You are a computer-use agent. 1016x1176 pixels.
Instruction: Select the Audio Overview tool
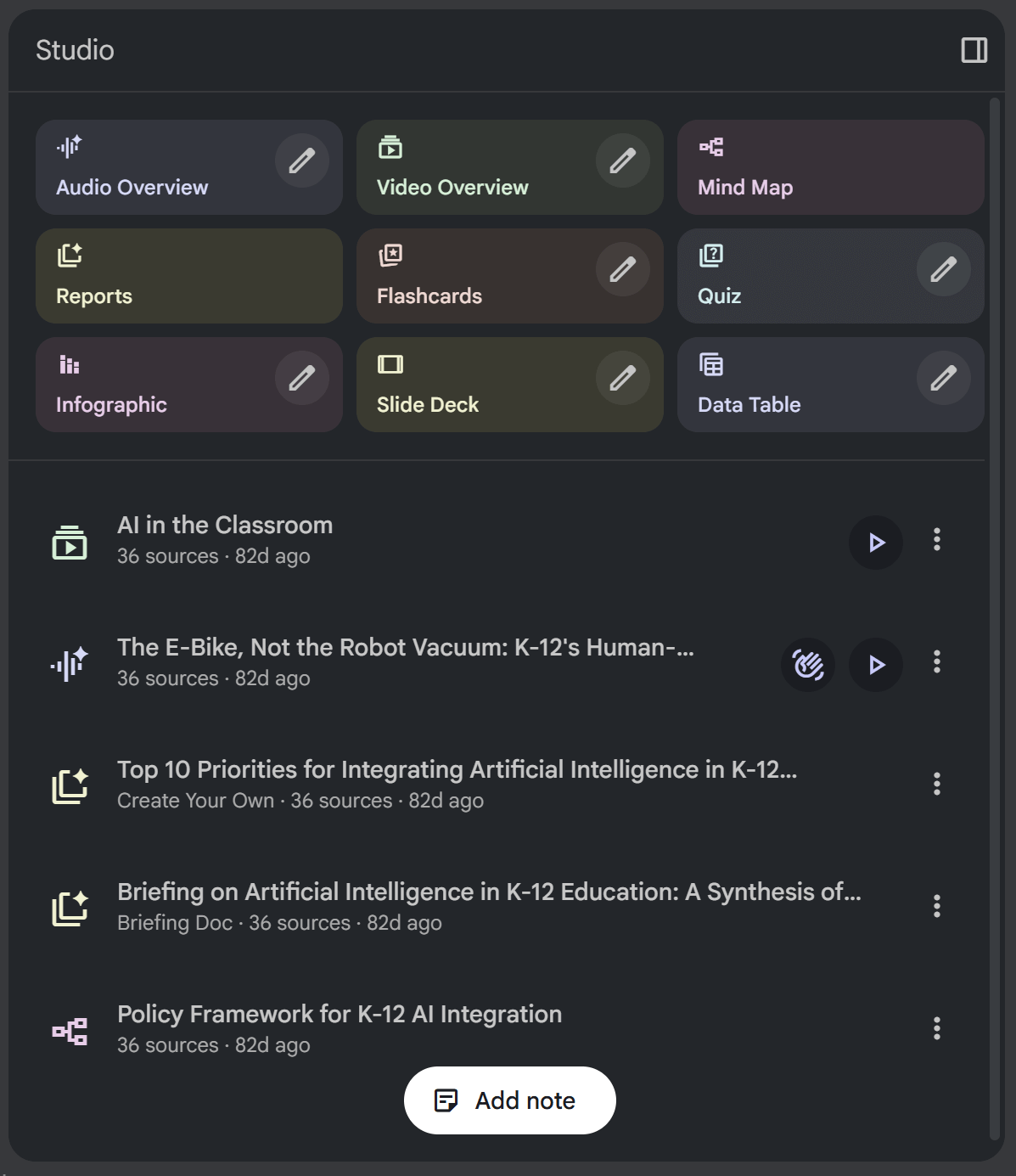(x=131, y=187)
